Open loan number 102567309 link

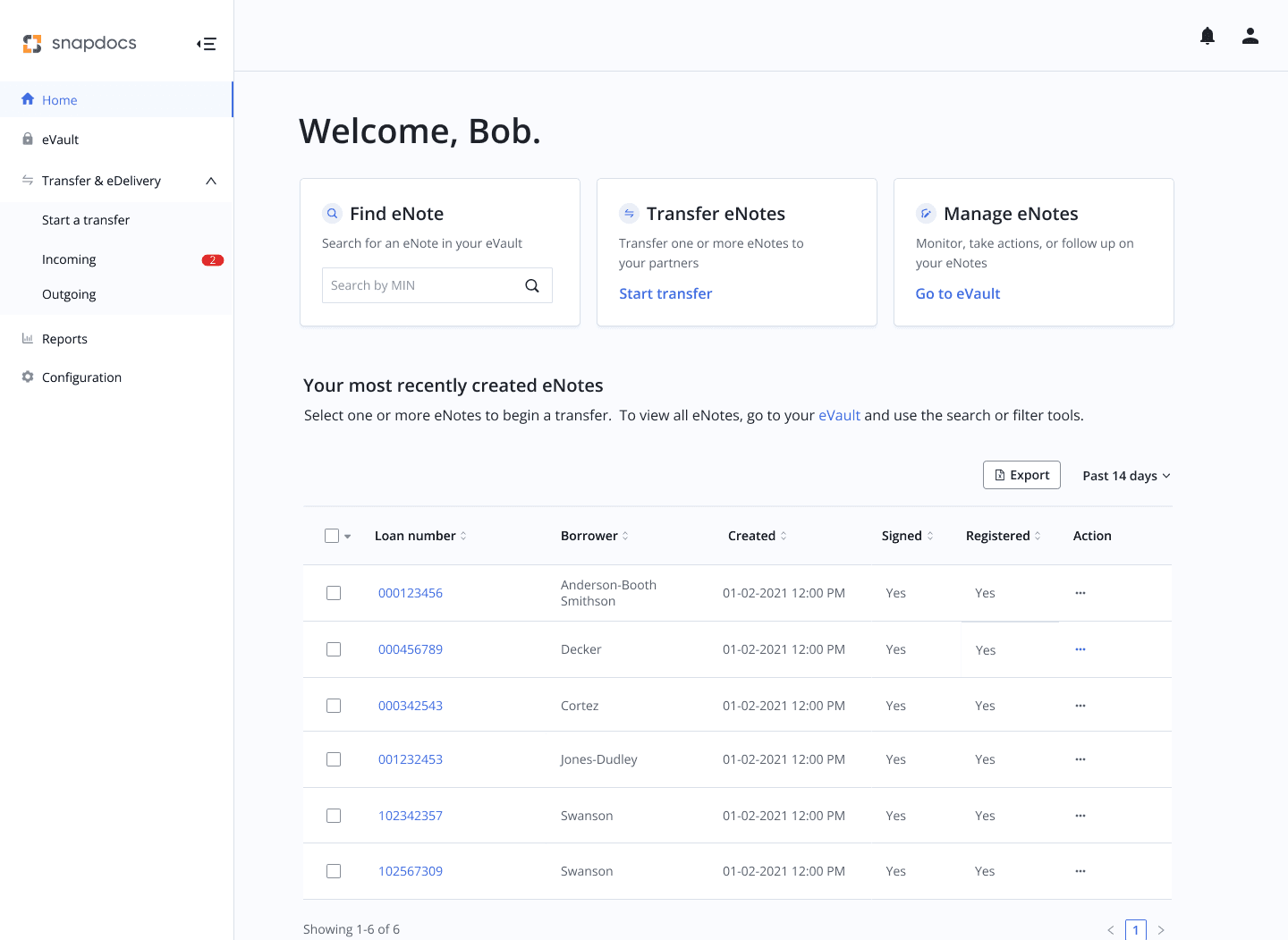tap(411, 871)
